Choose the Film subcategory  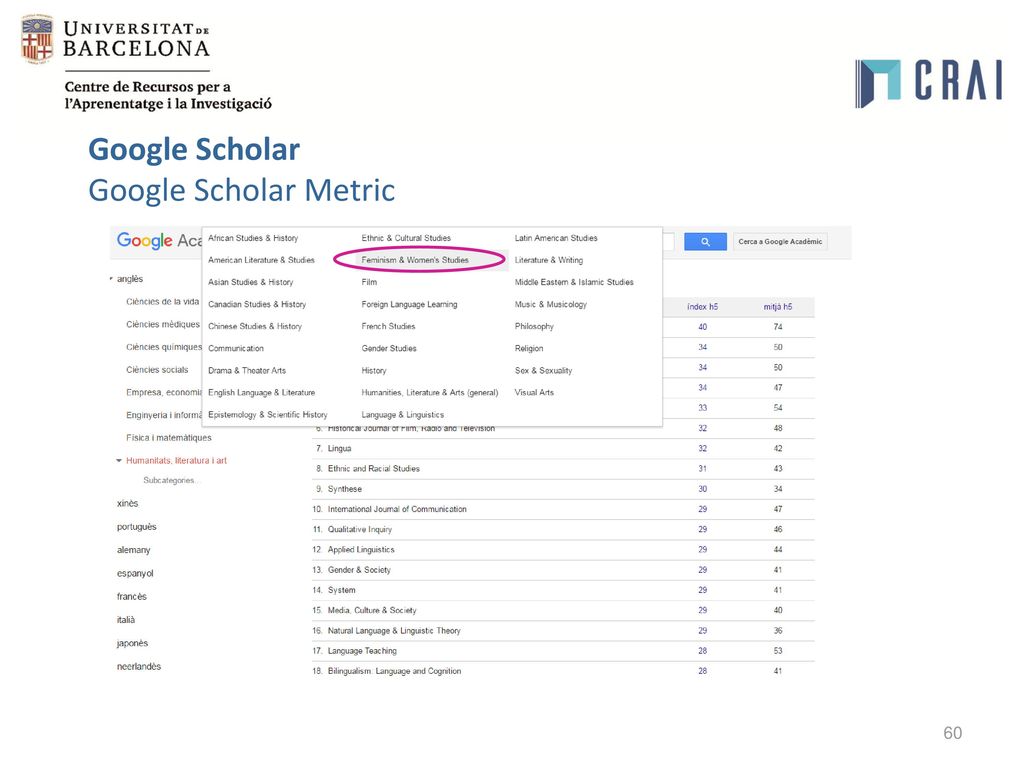[x=369, y=282]
